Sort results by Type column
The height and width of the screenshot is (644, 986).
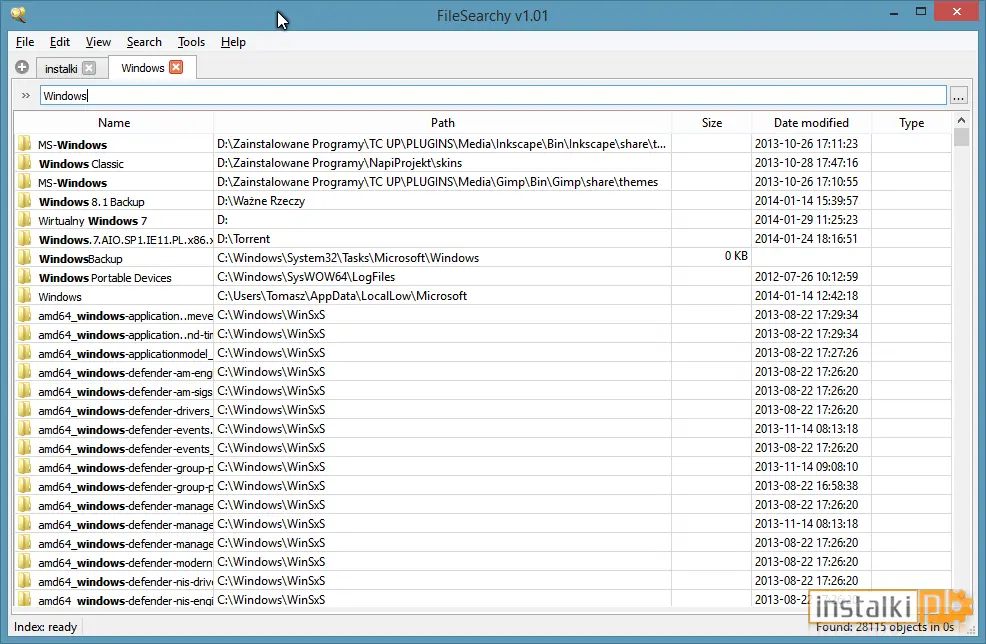[911, 123]
